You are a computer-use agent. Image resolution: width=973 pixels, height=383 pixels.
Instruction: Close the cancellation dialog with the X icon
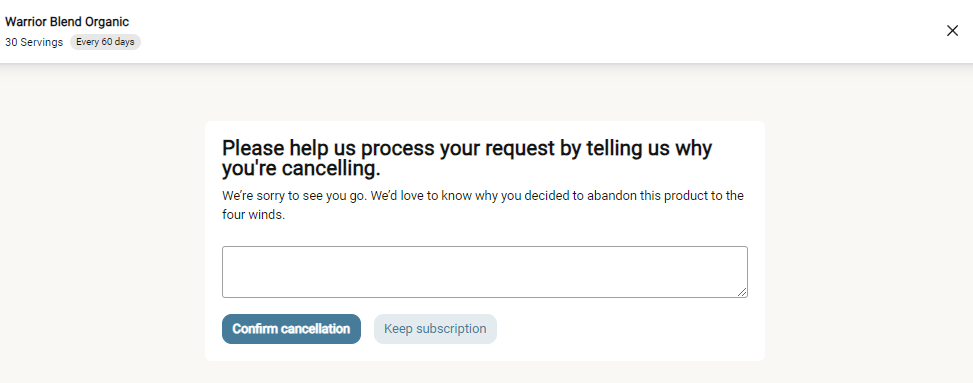(952, 31)
